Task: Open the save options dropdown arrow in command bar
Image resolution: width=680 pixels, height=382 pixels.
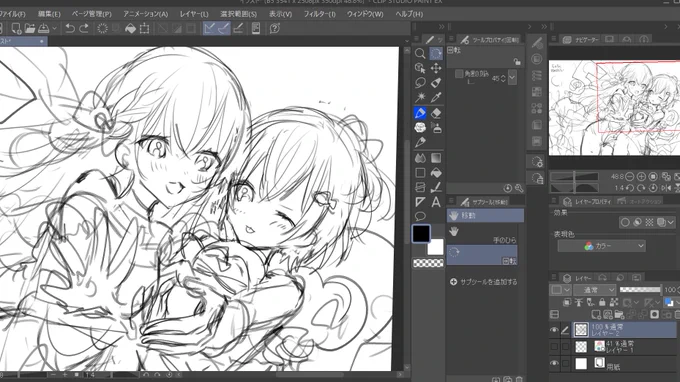Action: [54, 29]
